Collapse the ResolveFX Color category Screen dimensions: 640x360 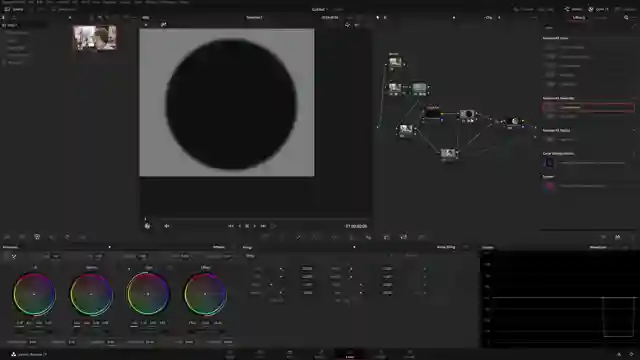pos(556,38)
